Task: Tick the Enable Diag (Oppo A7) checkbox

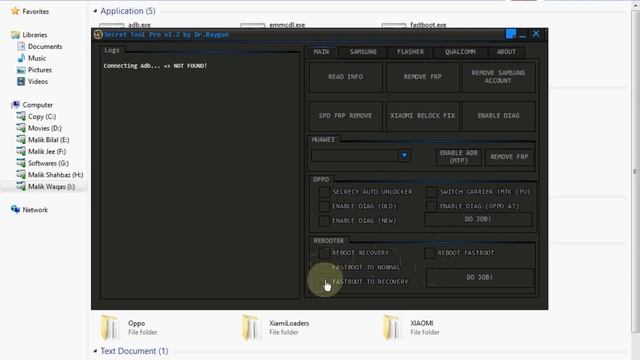Action: [x=431, y=206]
